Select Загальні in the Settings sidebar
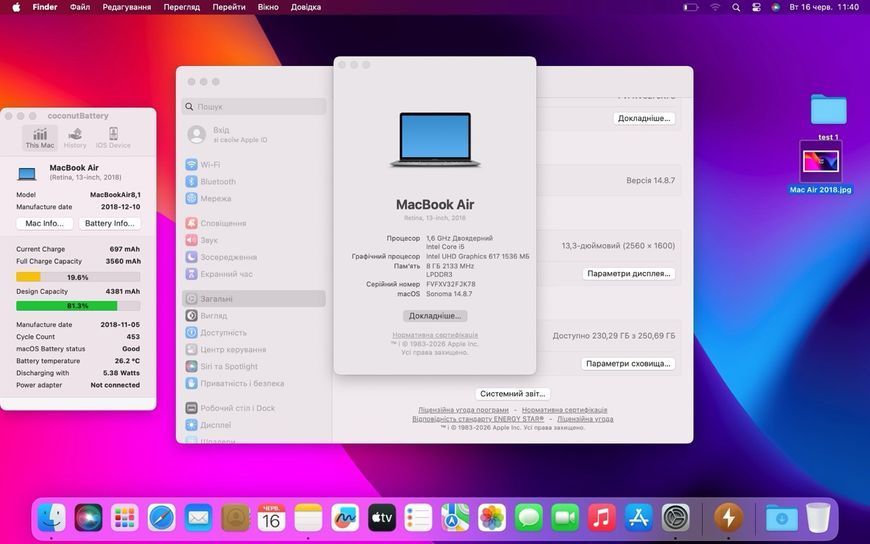The image size is (870, 544). click(254, 299)
